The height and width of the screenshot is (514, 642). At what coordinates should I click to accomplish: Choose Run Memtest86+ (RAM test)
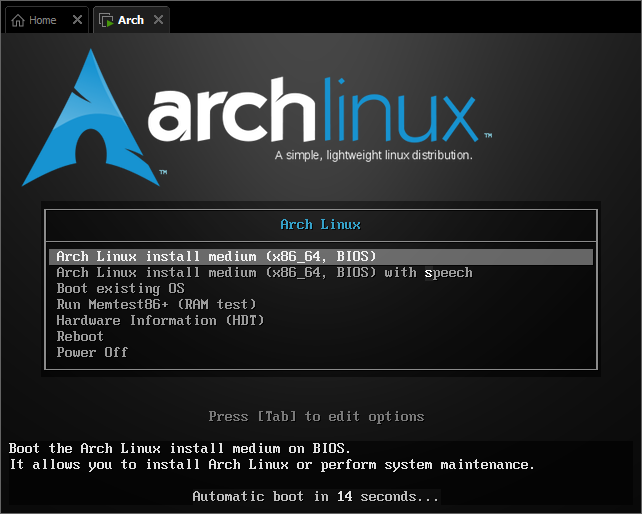coord(156,304)
